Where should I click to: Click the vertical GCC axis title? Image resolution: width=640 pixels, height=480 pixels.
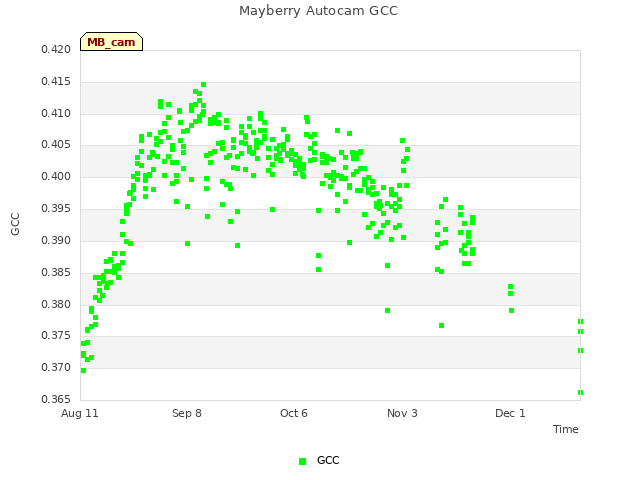(15, 224)
